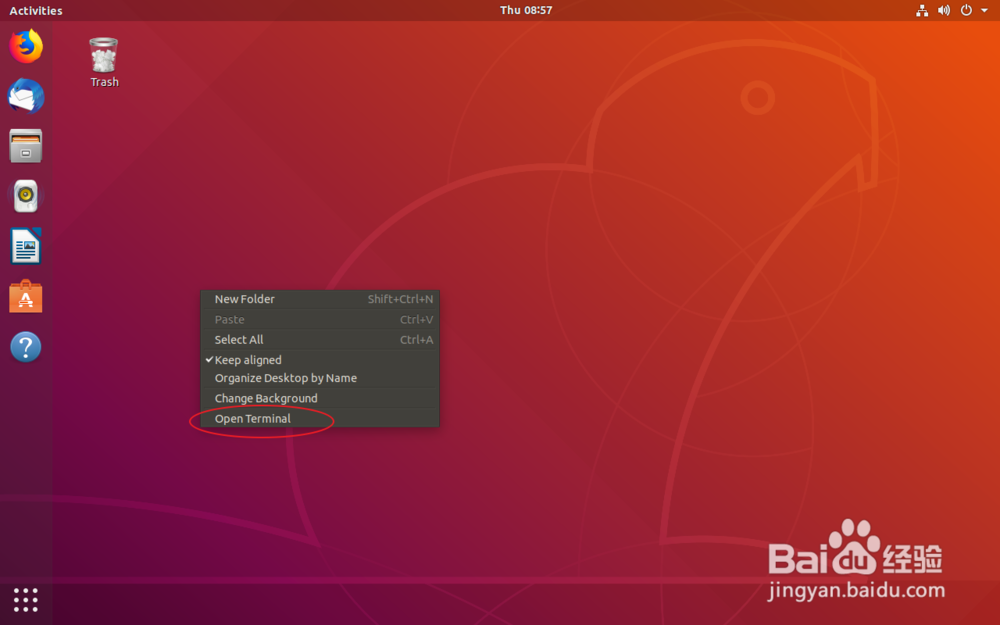Open the Activities overview
The height and width of the screenshot is (625, 1000).
pos(35,10)
